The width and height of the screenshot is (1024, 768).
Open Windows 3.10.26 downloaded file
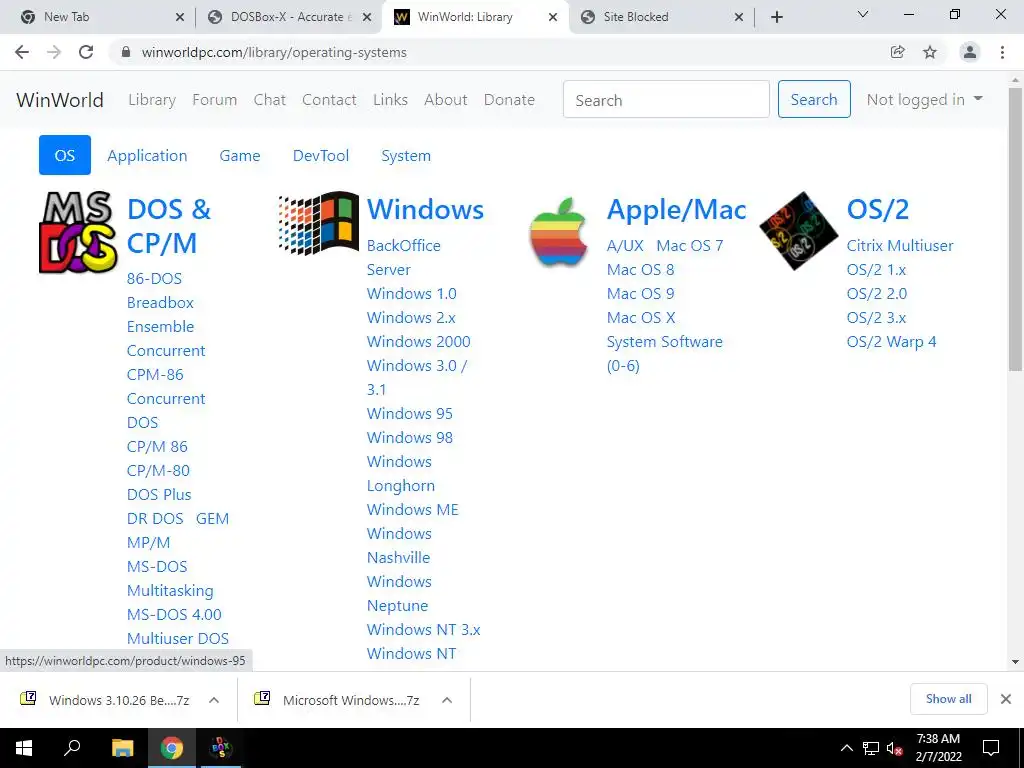pyautogui.click(x=119, y=700)
